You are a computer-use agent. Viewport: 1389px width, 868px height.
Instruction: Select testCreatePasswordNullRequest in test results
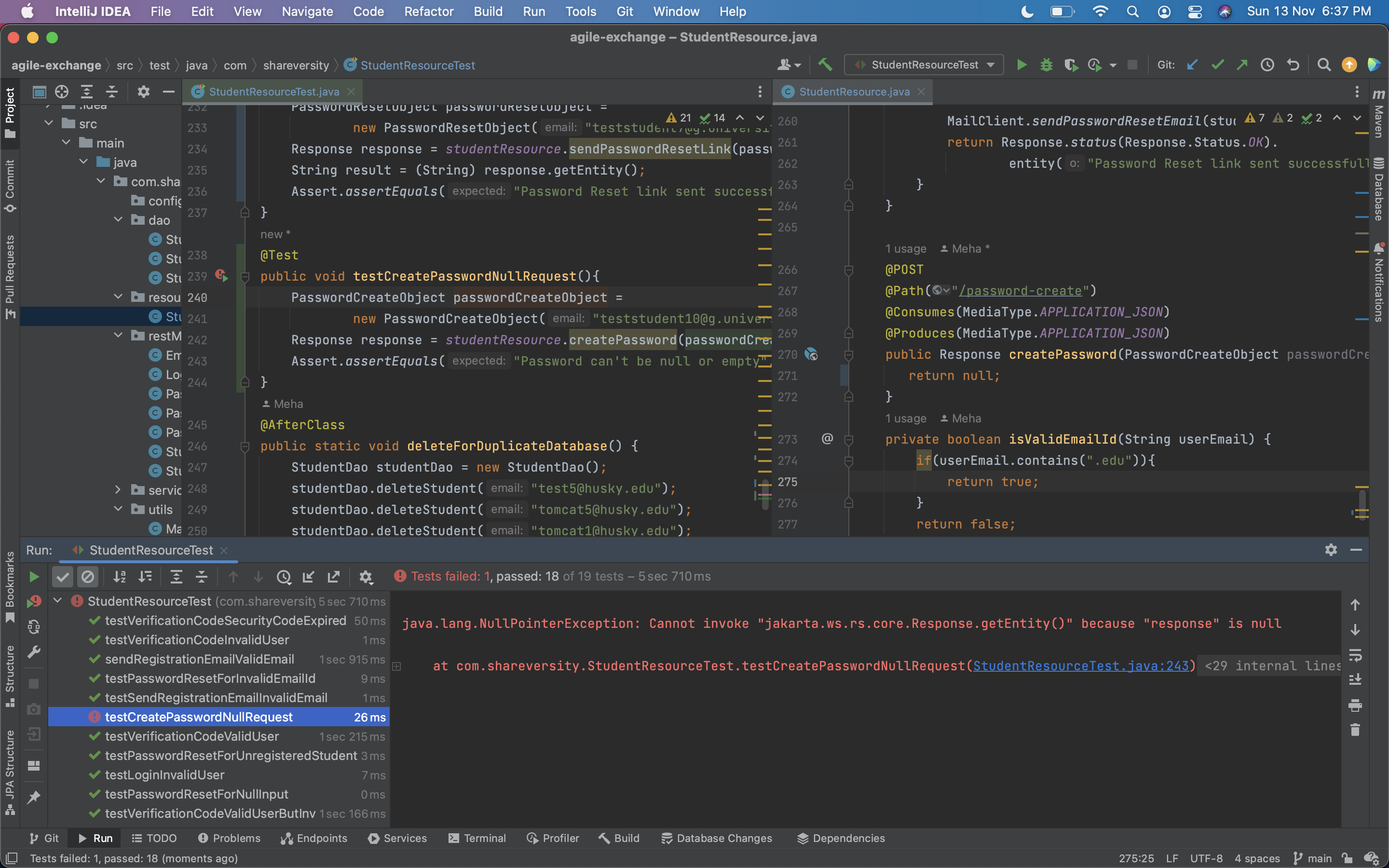(199, 717)
